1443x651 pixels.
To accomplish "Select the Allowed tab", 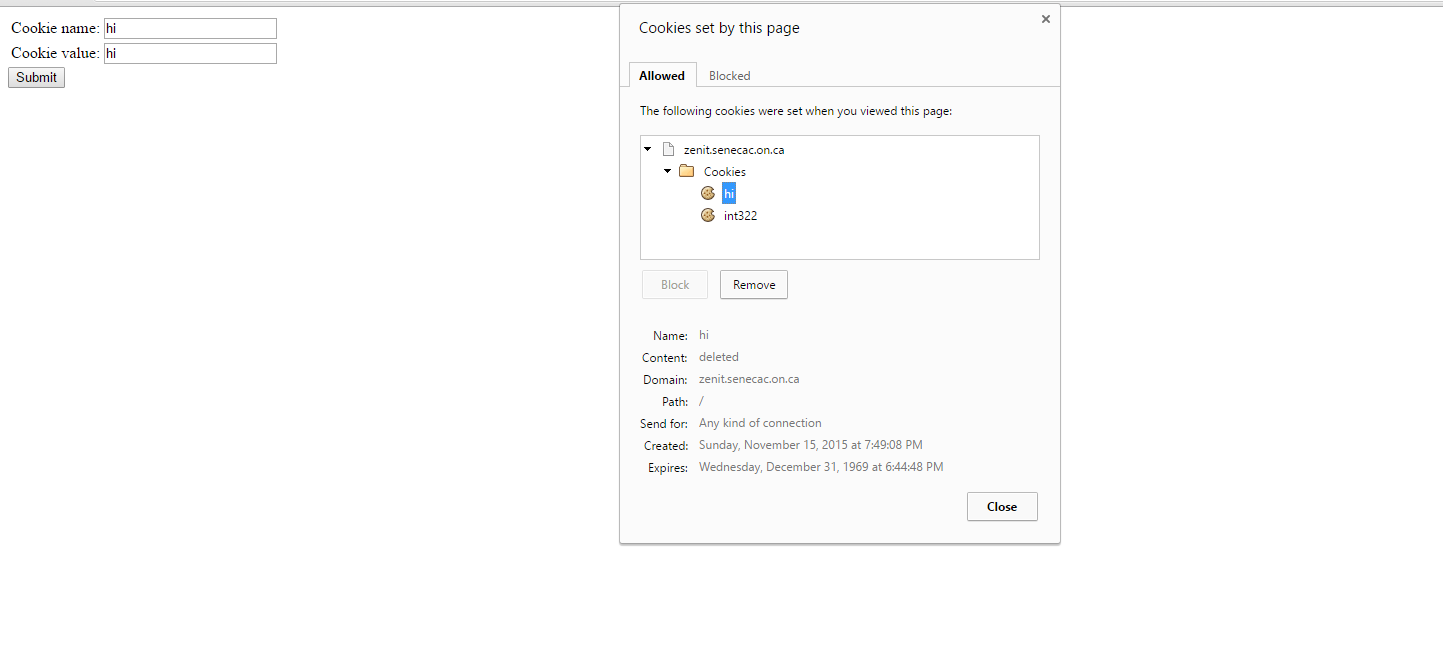I will 662,76.
